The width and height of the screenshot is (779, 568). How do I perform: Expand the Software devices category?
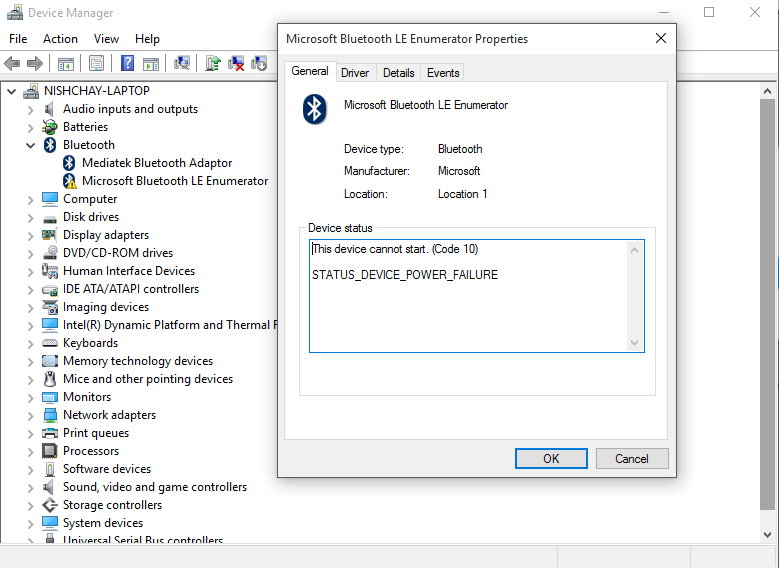coord(30,470)
